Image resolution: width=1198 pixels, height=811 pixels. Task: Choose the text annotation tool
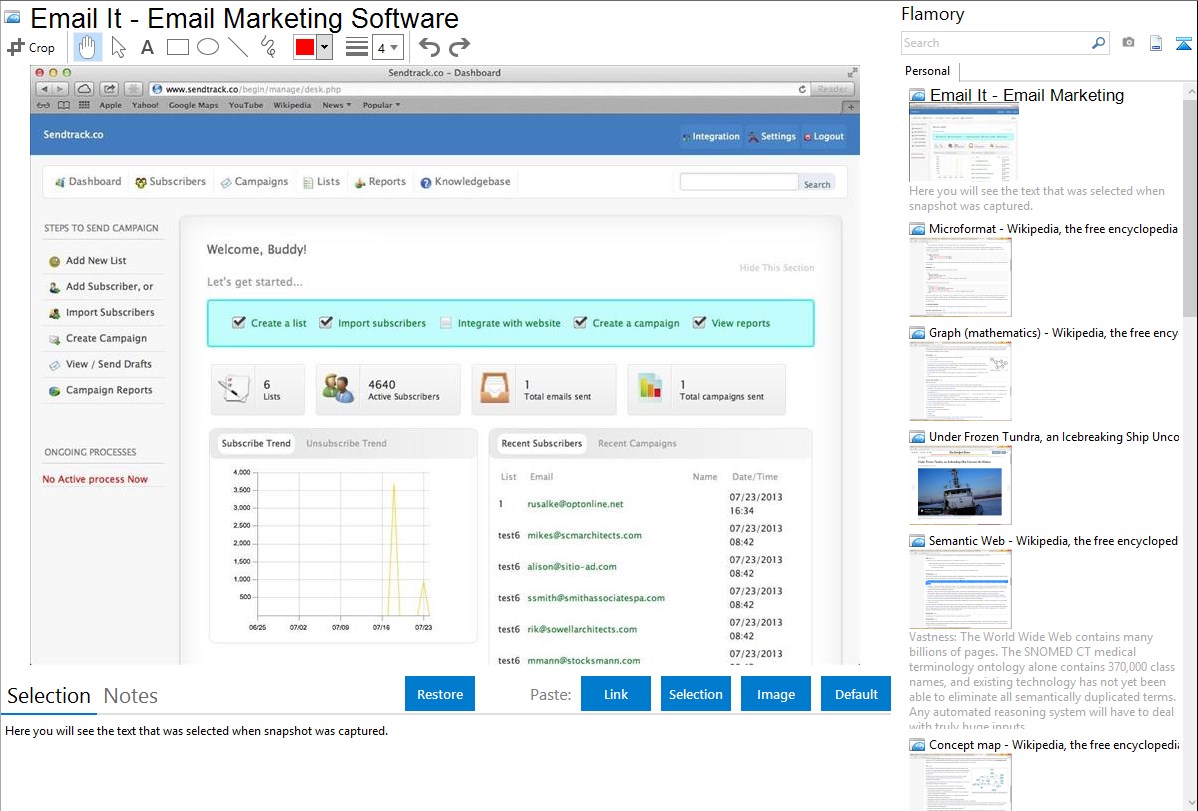[147, 47]
